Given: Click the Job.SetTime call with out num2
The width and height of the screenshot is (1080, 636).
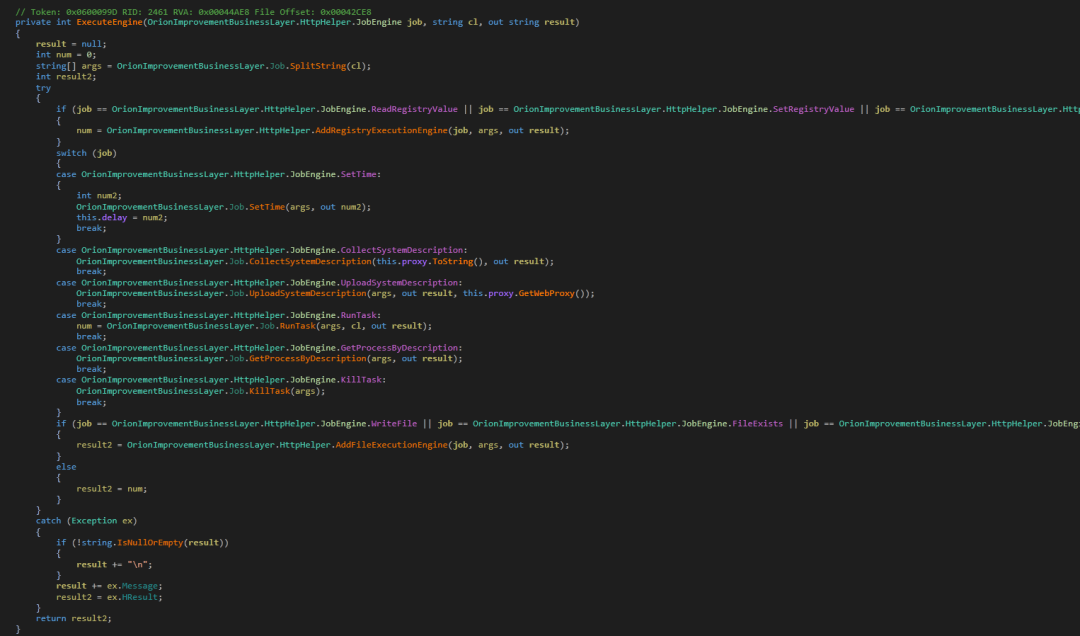Looking at the screenshot, I should coord(267,207).
